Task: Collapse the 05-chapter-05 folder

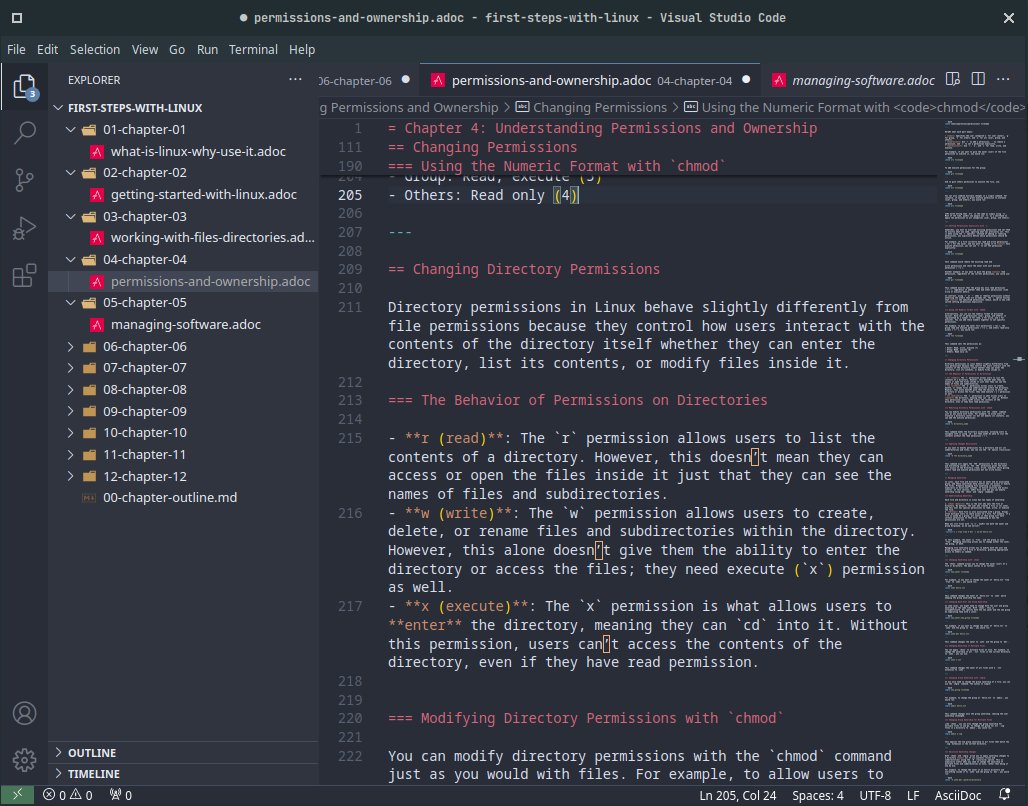Action: coord(71,302)
